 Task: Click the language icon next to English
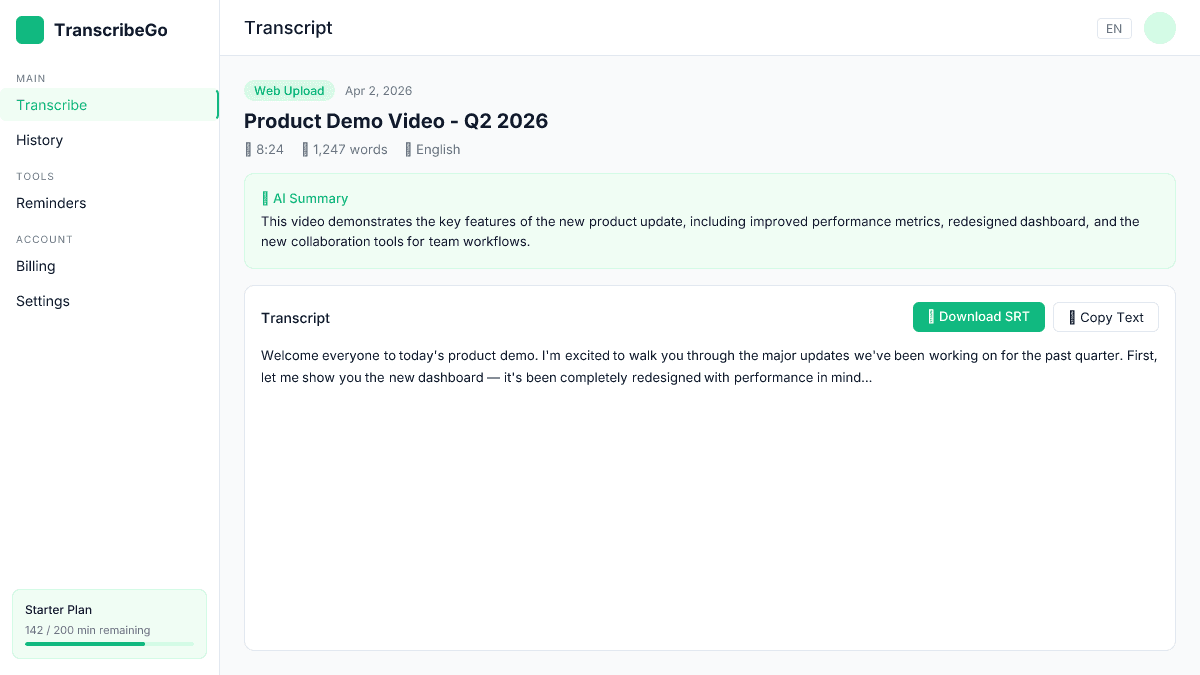(406, 149)
